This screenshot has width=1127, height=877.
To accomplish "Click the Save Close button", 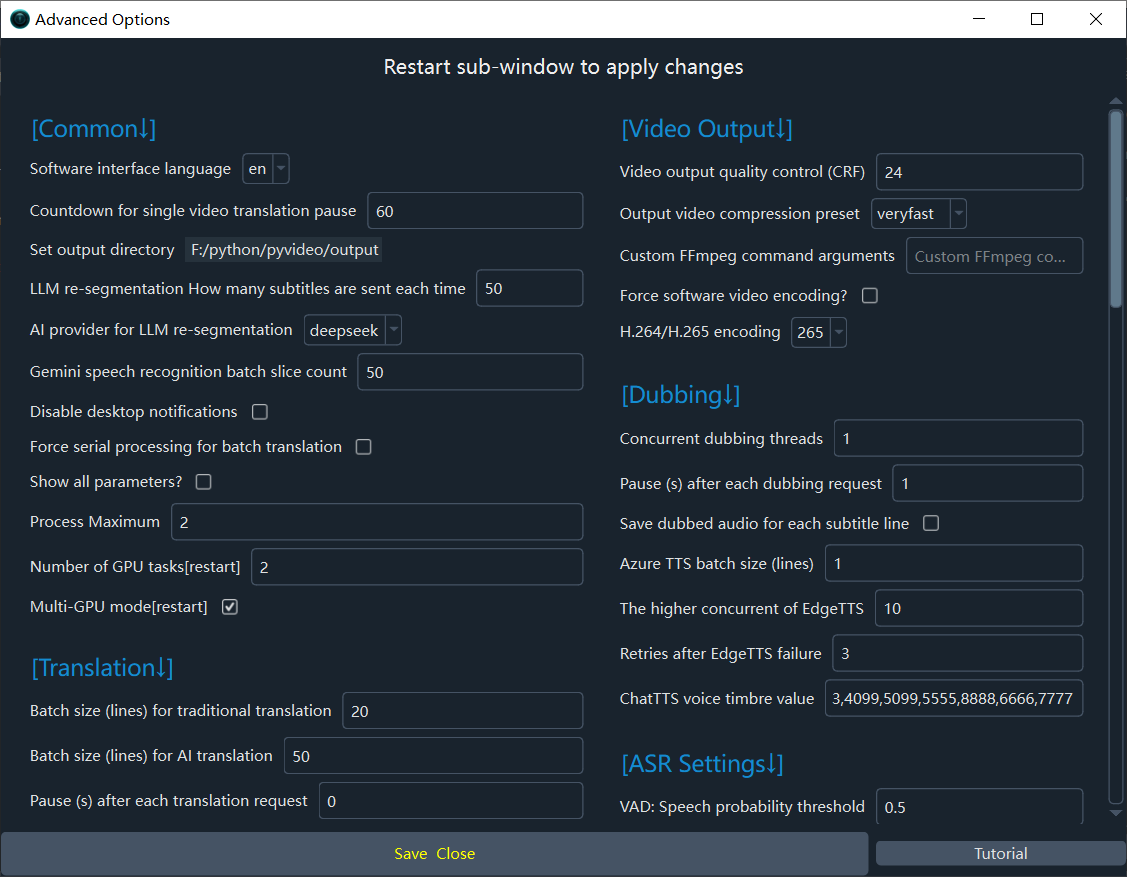I will [434, 854].
